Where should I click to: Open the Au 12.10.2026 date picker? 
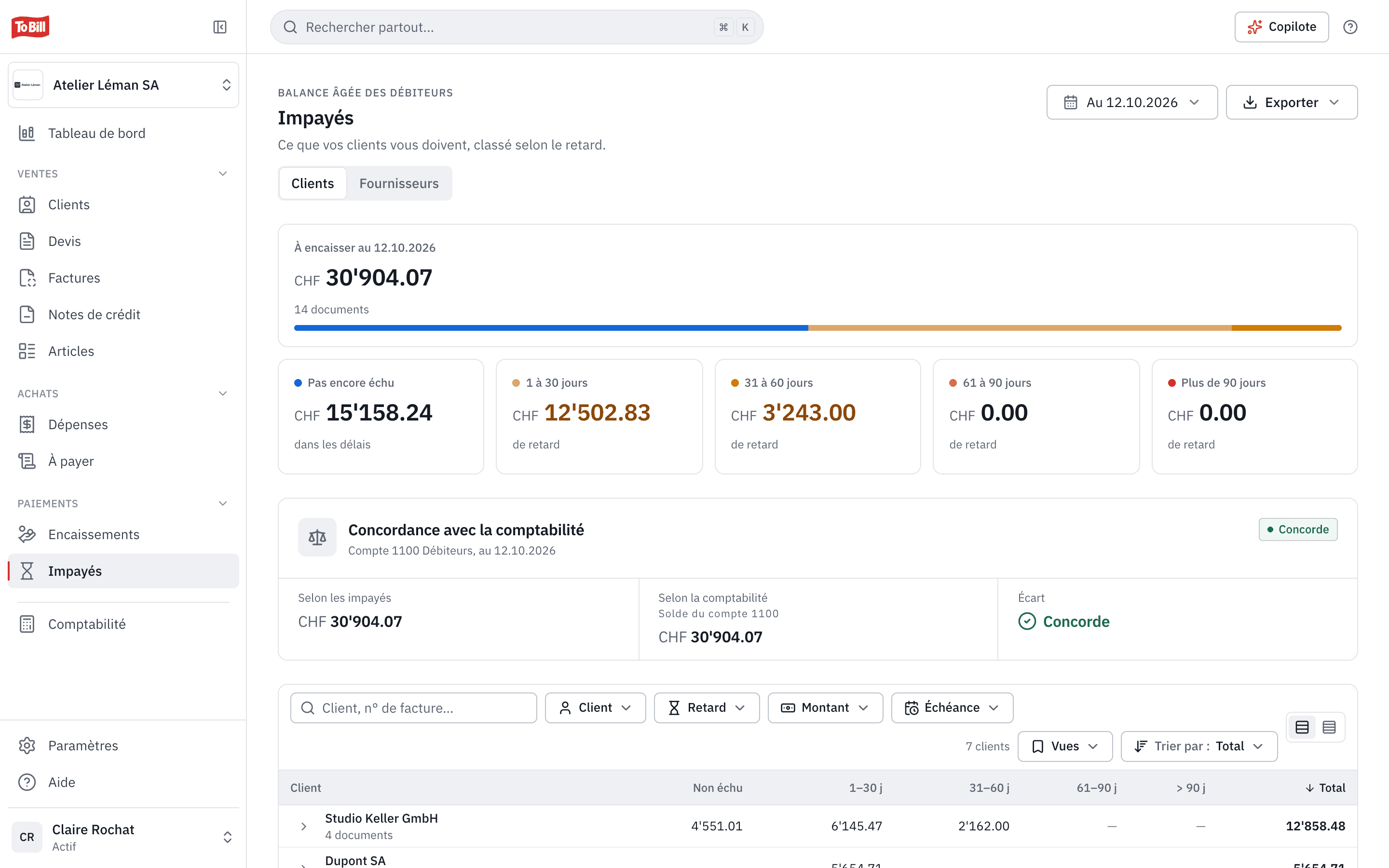[1132, 102]
